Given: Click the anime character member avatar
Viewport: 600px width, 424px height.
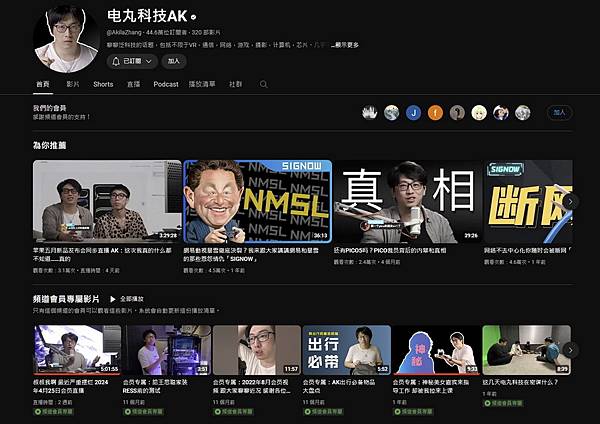Looking at the screenshot, I should tap(501, 113).
